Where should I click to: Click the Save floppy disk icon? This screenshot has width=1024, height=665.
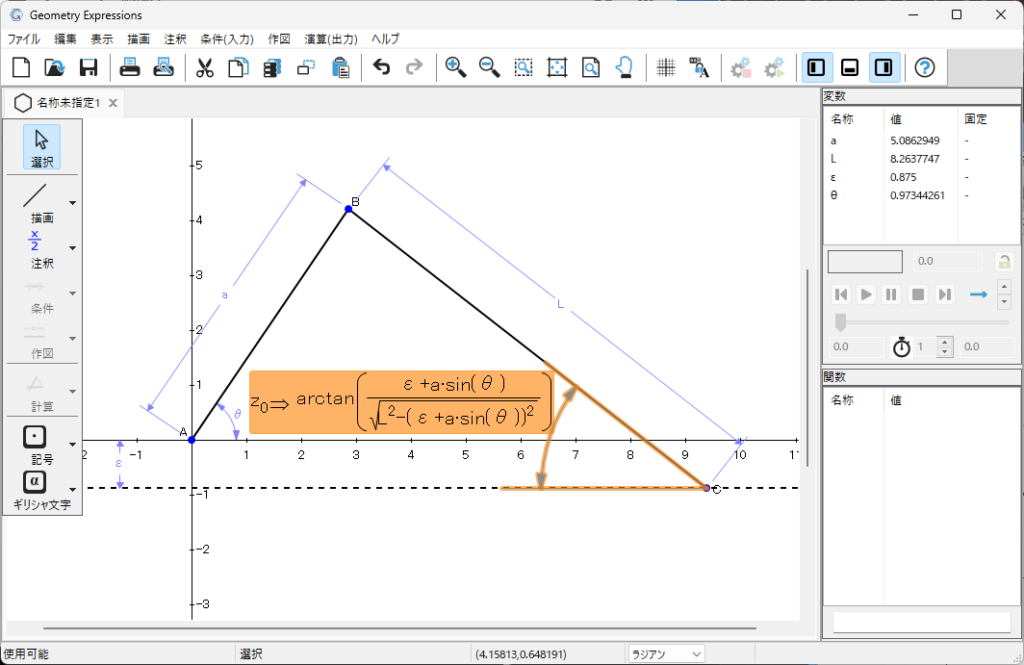click(x=88, y=68)
